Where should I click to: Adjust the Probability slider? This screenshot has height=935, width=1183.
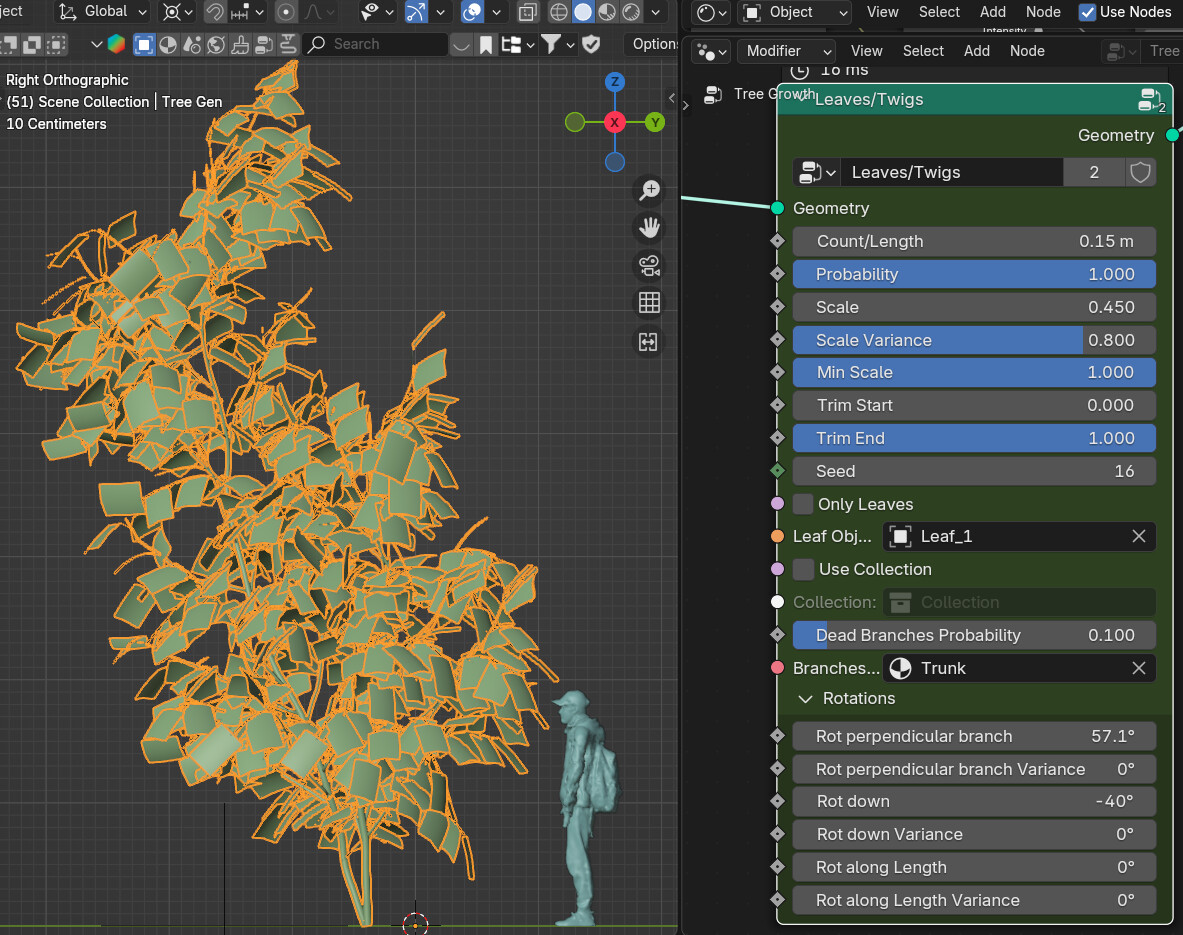(x=974, y=274)
